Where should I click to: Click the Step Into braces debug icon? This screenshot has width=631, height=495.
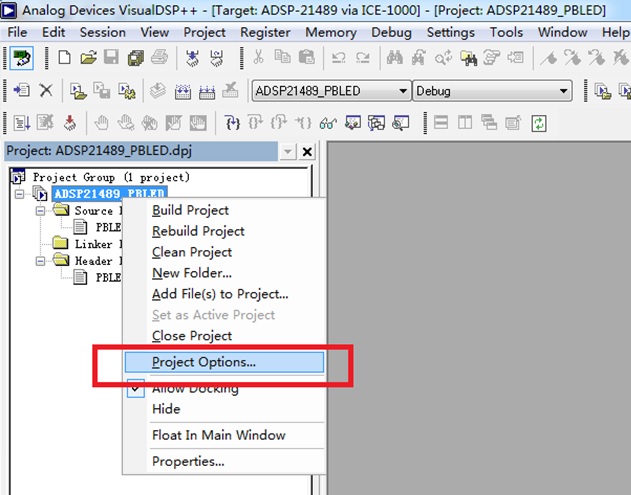[x=232, y=123]
